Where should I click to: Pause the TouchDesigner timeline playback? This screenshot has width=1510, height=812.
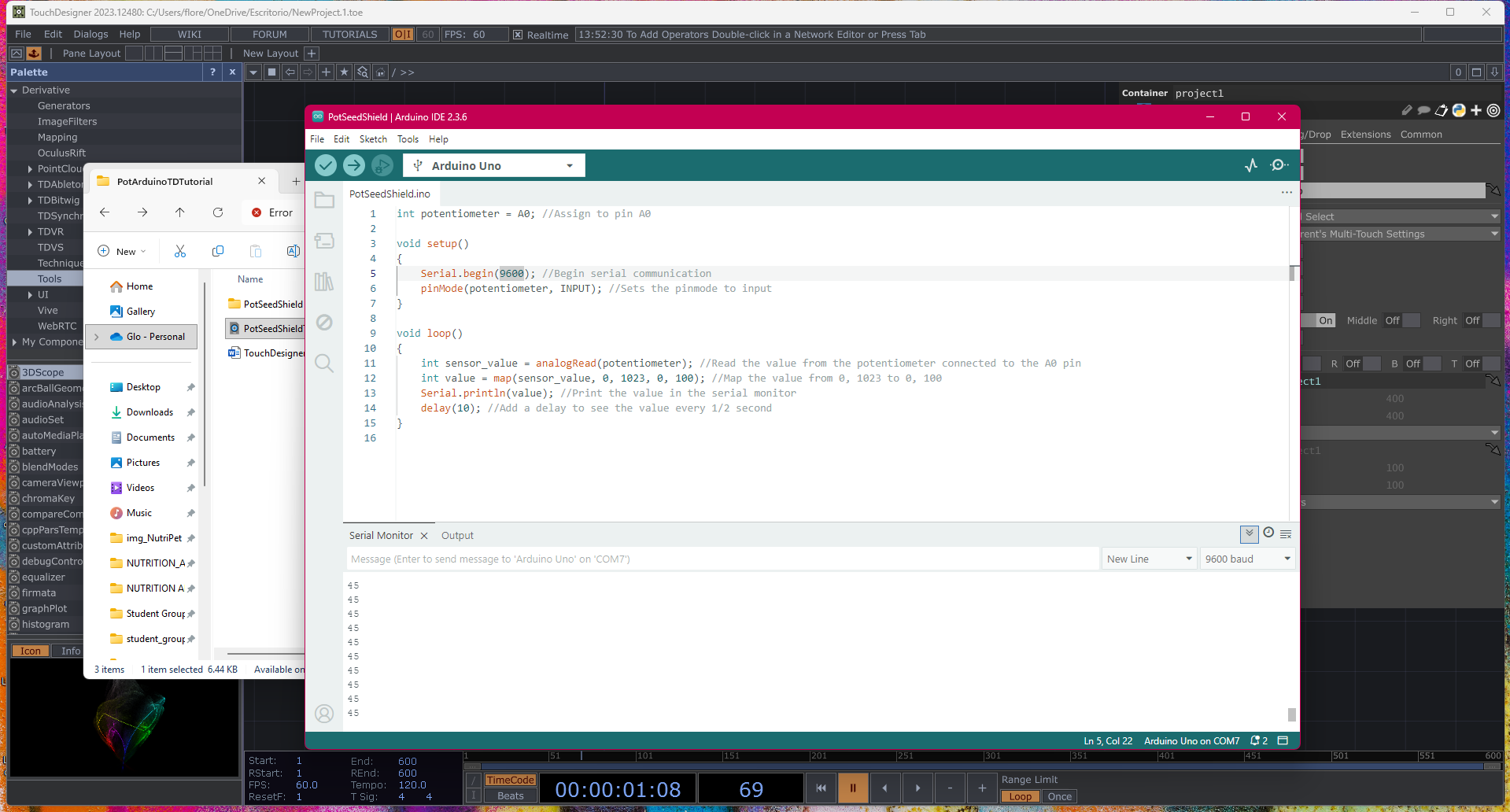pyautogui.click(x=852, y=788)
